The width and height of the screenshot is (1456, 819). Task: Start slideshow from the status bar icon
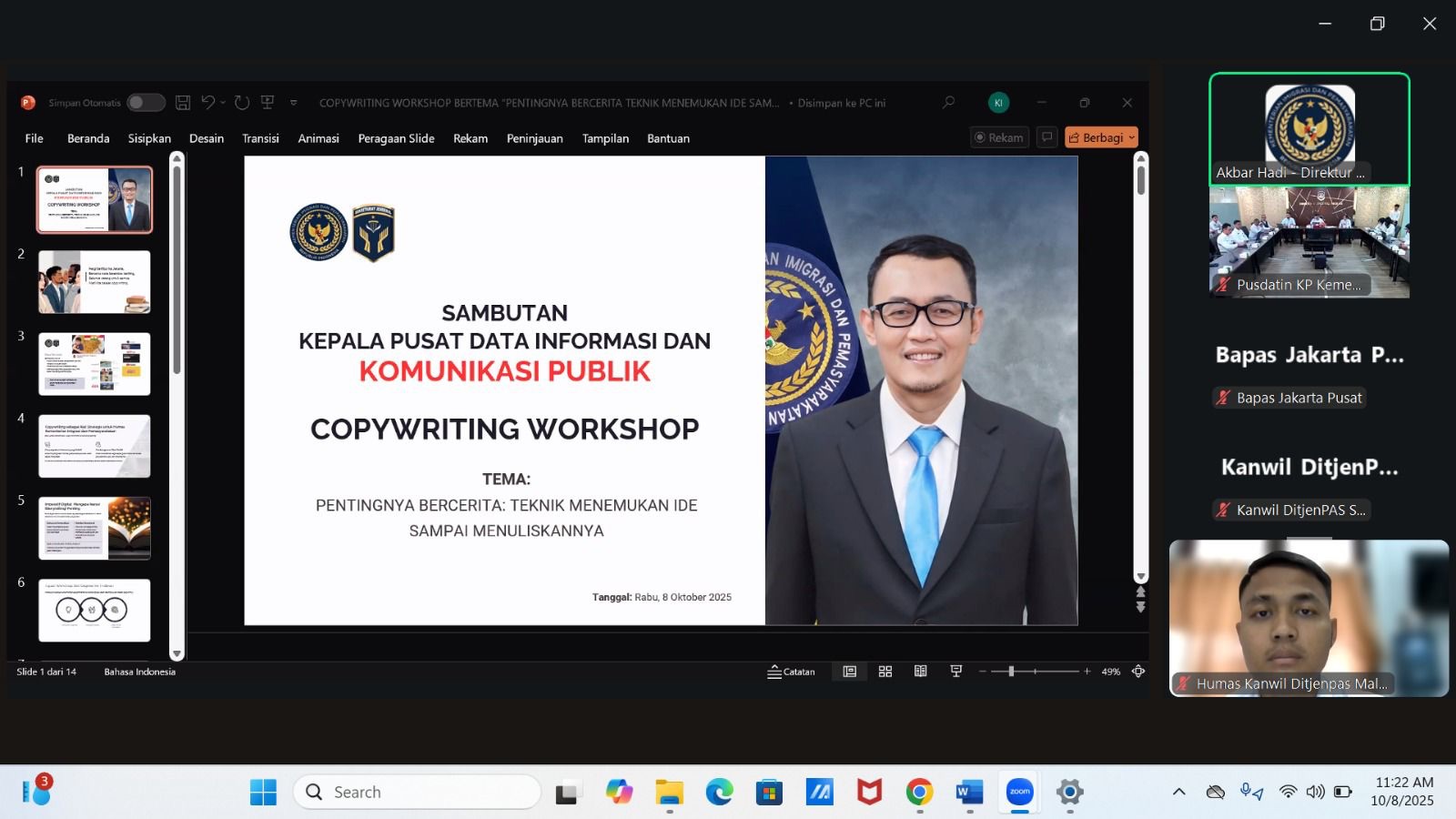click(x=955, y=671)
